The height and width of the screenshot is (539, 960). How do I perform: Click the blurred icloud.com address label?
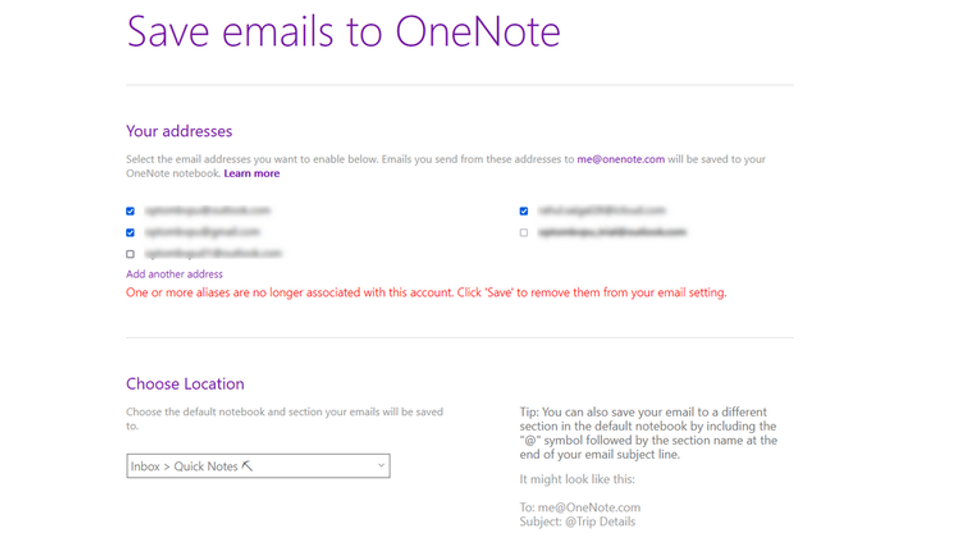[x=602, y=210]
